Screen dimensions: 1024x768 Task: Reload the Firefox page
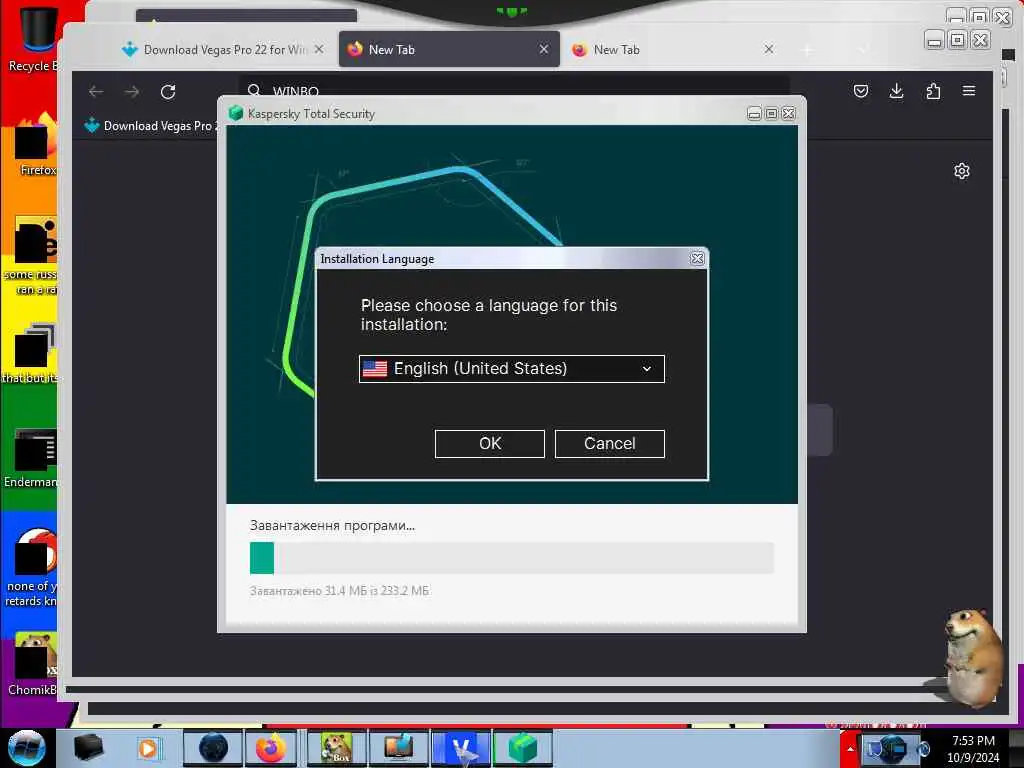click(168, 91)
